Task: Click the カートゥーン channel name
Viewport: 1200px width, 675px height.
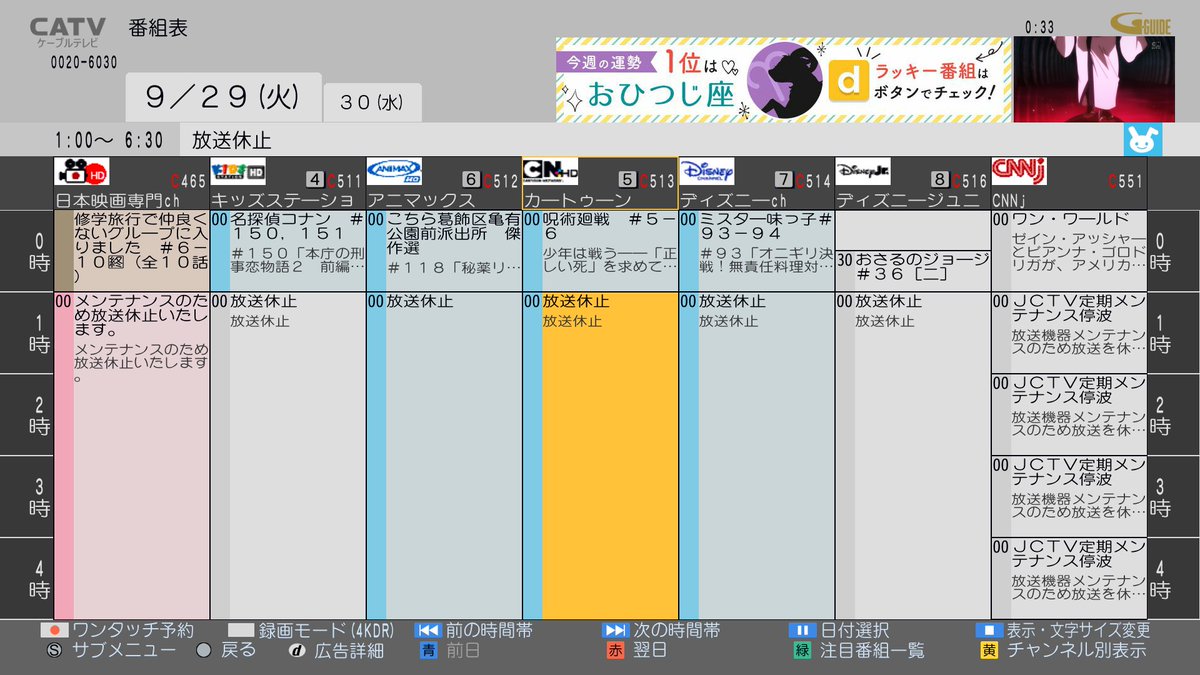Action: (577, 200)
